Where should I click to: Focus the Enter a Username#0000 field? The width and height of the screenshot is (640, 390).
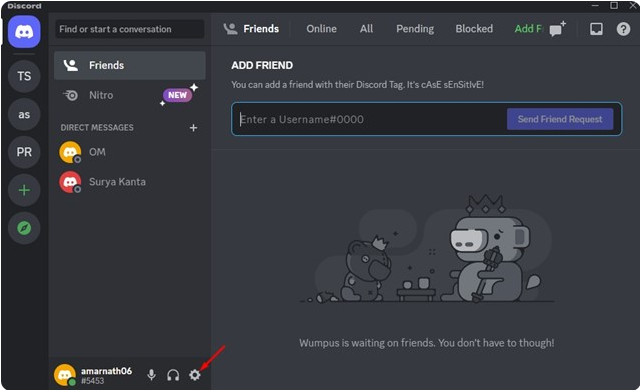(x=371, y=119)
